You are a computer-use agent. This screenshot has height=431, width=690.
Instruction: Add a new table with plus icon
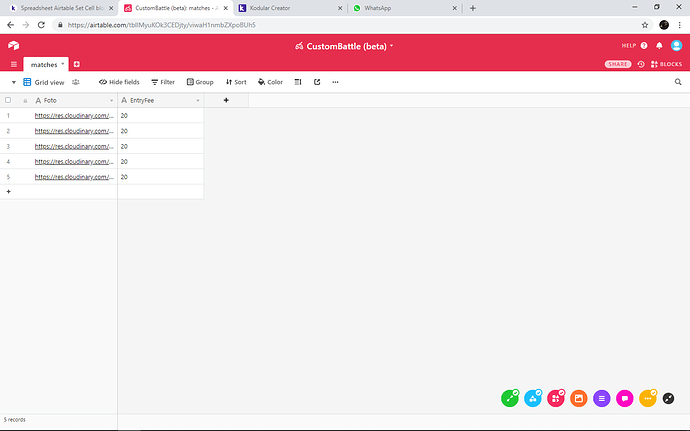click(77, 64)
